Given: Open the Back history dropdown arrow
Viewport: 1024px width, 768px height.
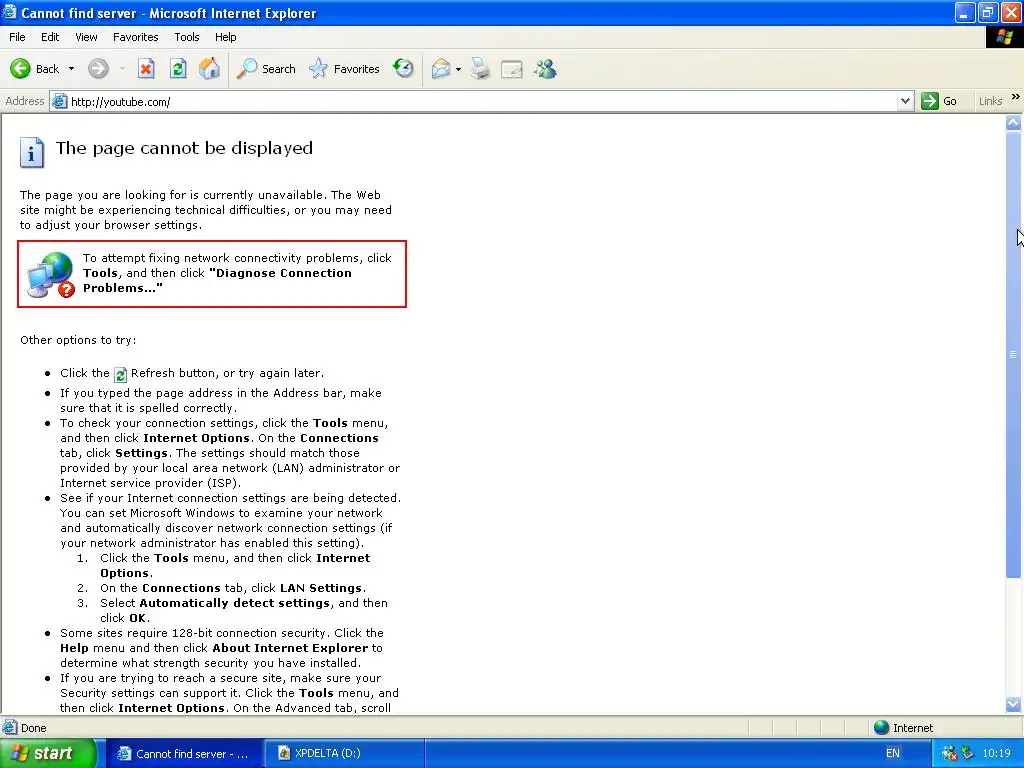Looking at the screenshot, I should pos(71,69).
